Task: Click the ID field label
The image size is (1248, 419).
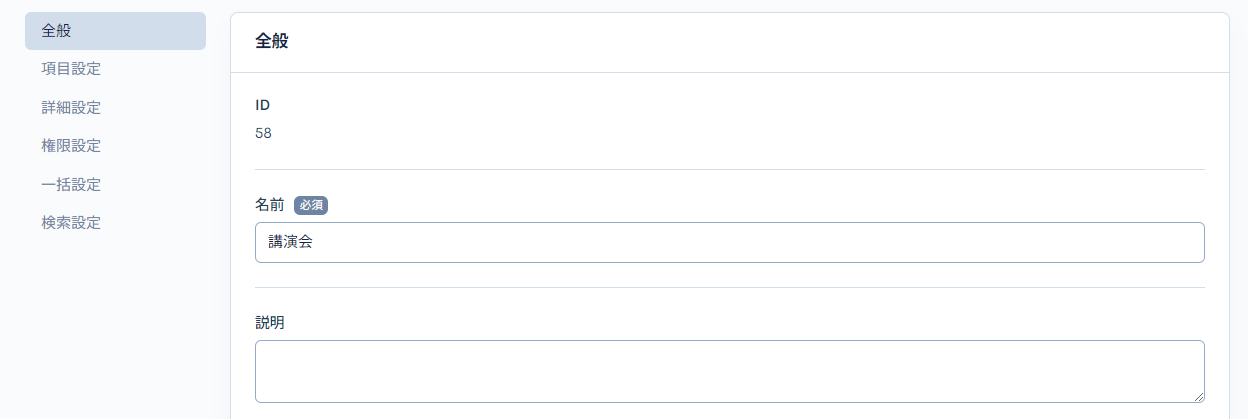Action: click(263, 105)
